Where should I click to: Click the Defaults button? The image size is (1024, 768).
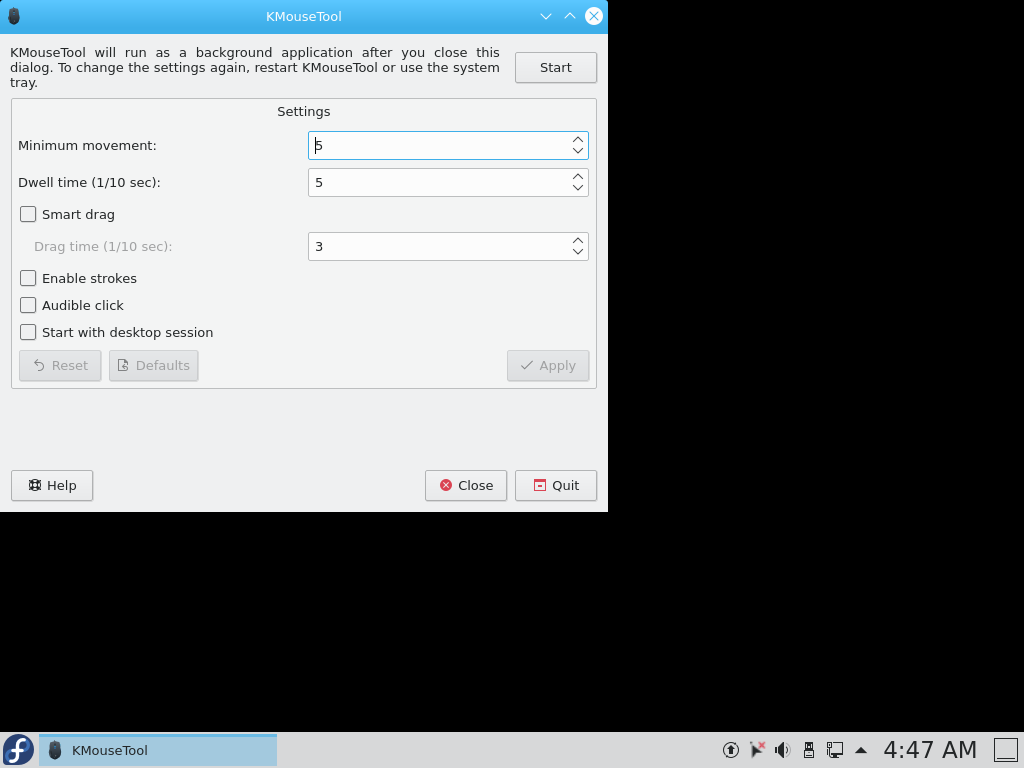click(x=153, y=365)
